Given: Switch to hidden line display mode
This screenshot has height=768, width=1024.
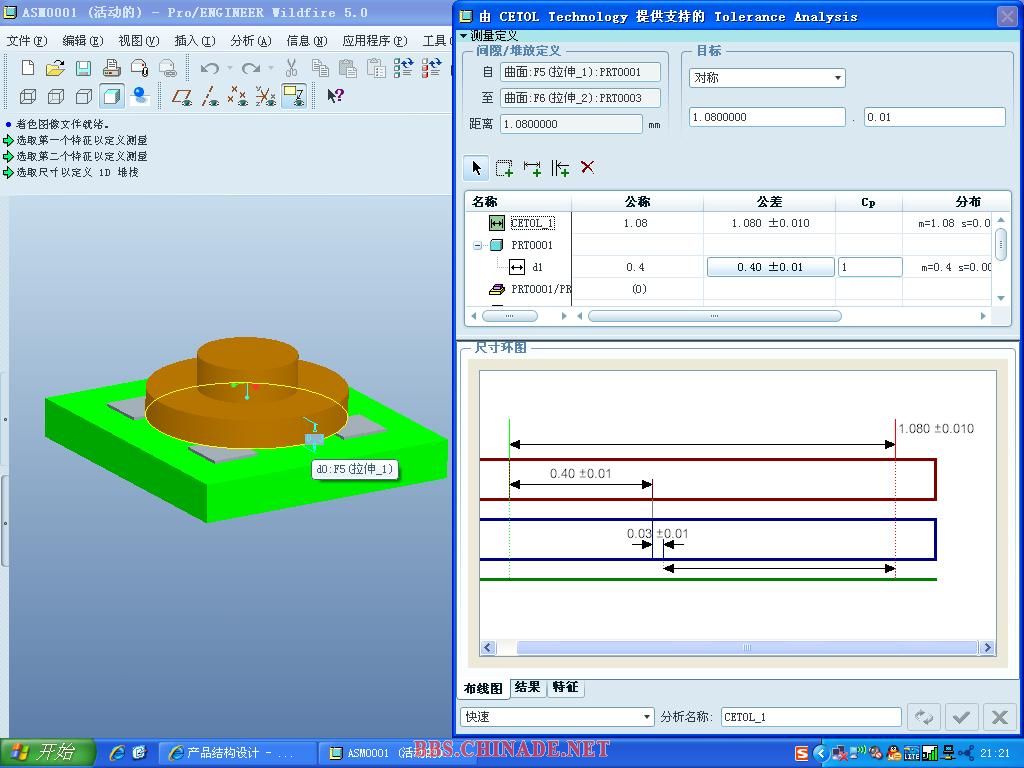Looking at the screenshot, I should tap(56, 97).
